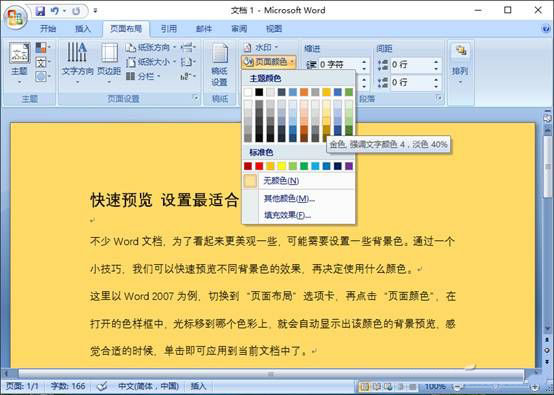
Task: Pick the white theme color swatch
Action: click(248, 92)
